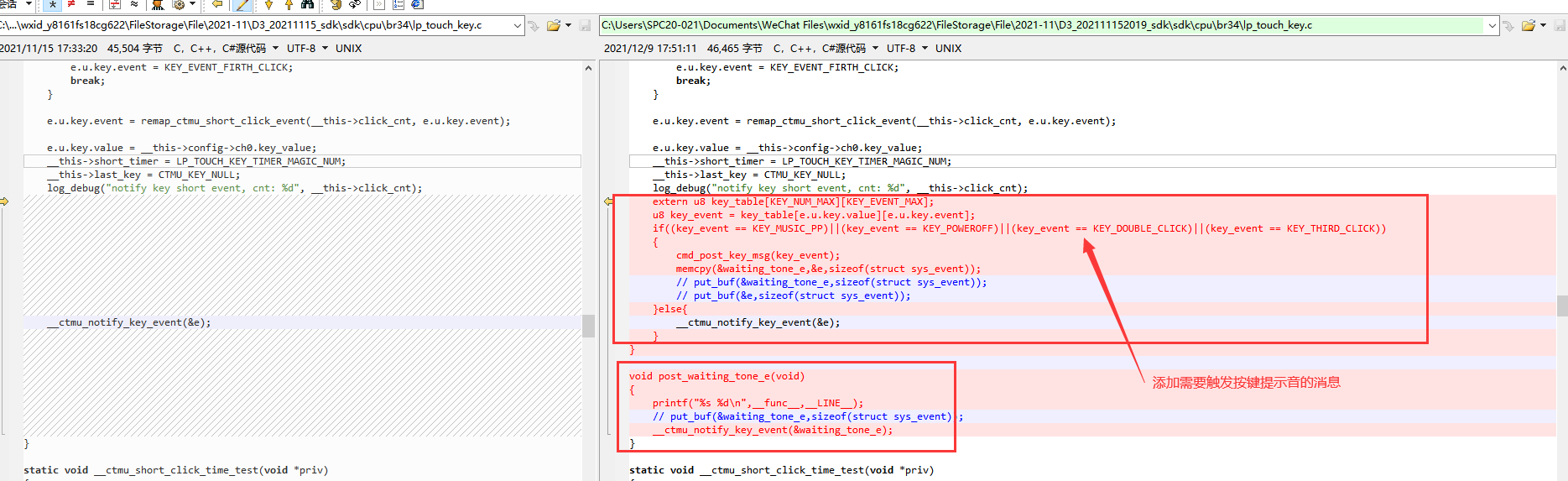Toggle the Minor differences approx-equal icon
The image size is (1568, 481).
pos(134,4)
